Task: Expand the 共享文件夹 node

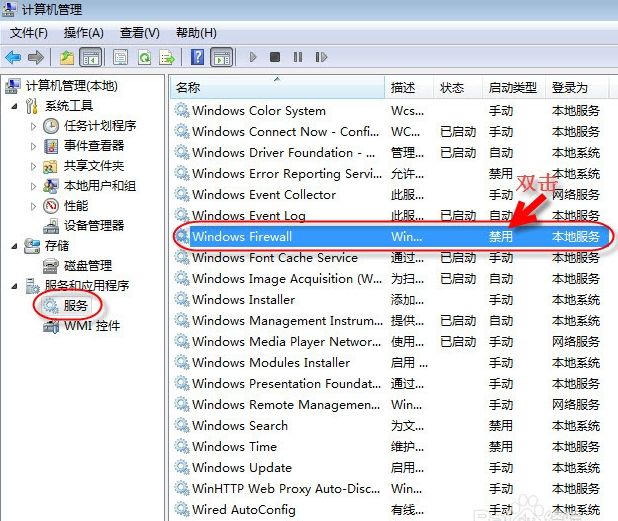Action: click(34, 166)
